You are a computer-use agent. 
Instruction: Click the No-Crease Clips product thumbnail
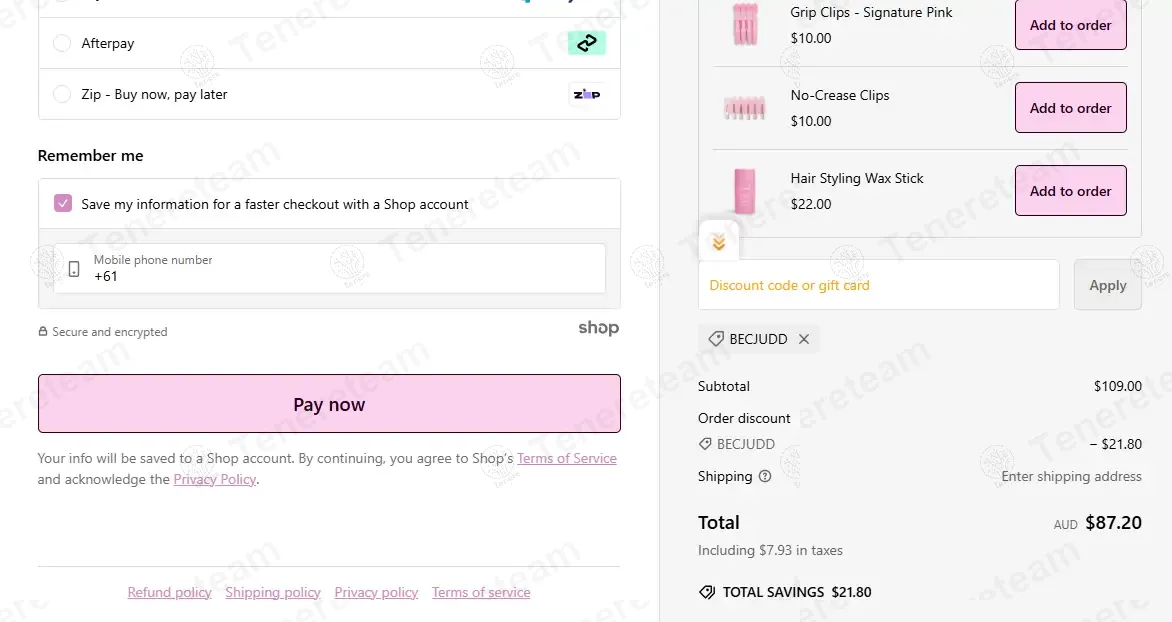click(744, 108)
